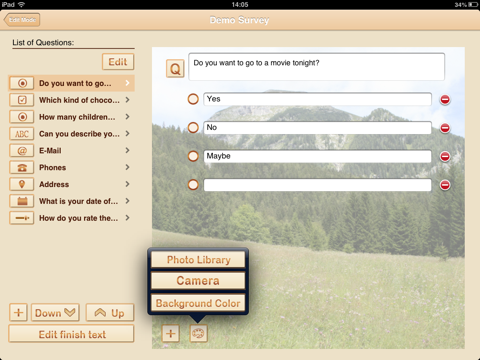480x360 pixels.
Task: Open chevron for the Address question
Action: pyautogui.click(x=127, y=184)
